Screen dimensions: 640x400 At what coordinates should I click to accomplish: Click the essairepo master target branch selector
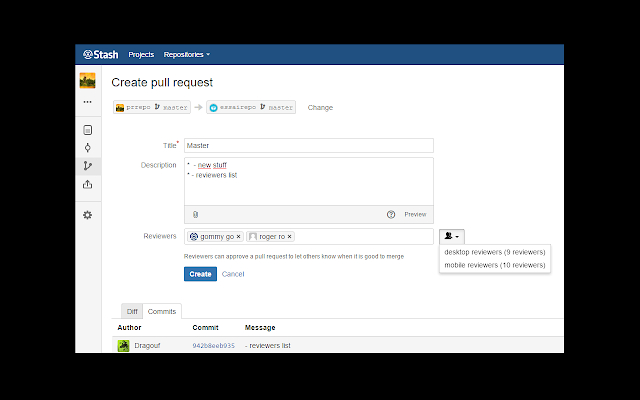pos(251,107)
